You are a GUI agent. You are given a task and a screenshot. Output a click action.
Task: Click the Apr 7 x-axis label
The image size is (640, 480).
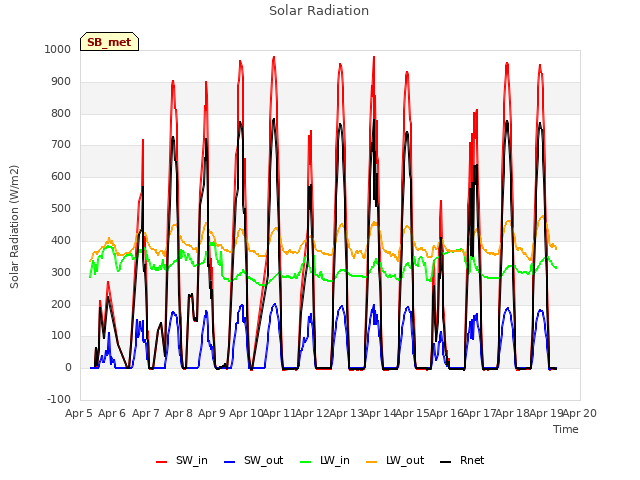(146, 413)
